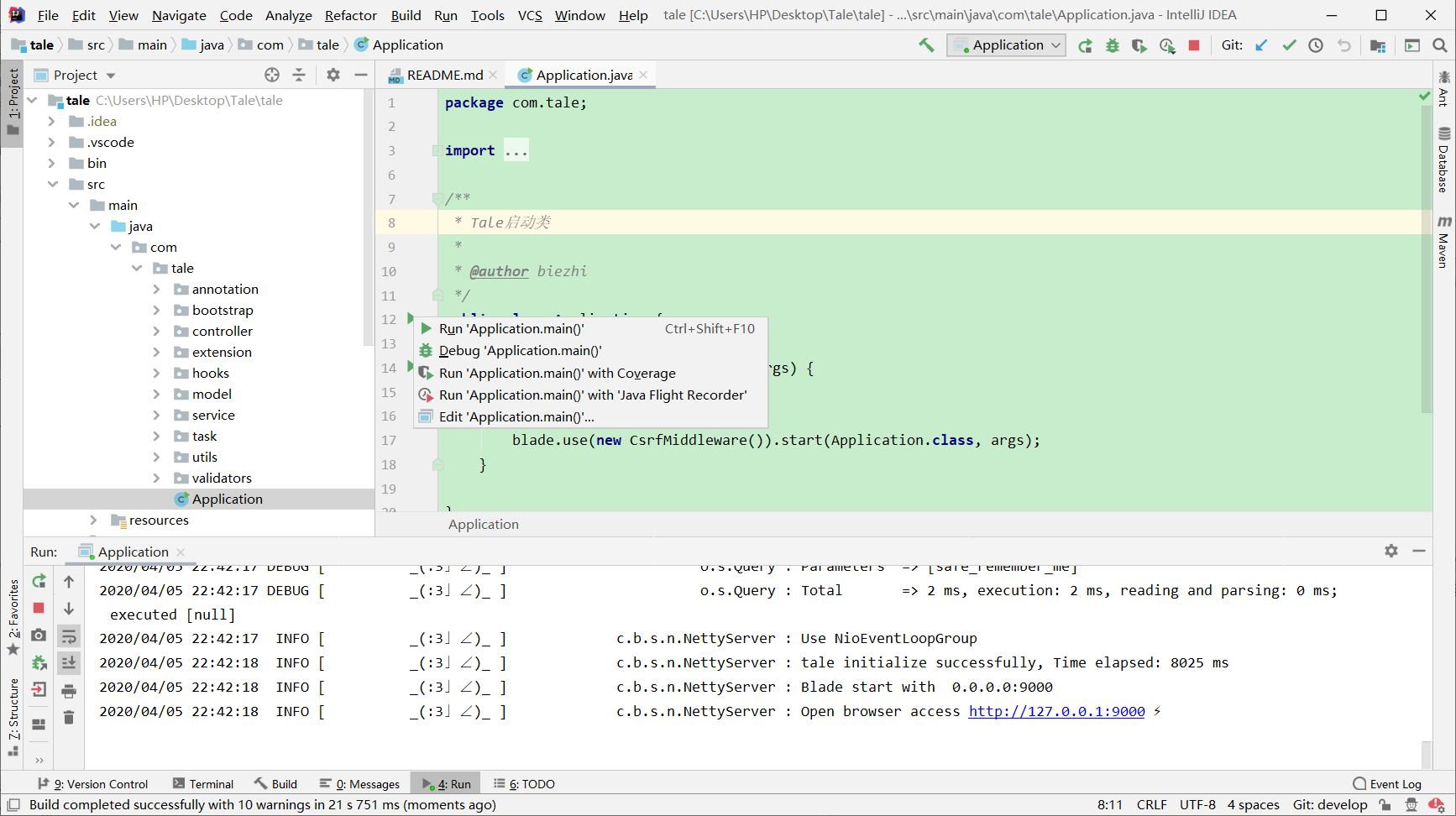Image resolution: width=1456 pixels, height=816 pixels.
Task: Click the Build project hammer icon
Action: [x=926, y=45]
